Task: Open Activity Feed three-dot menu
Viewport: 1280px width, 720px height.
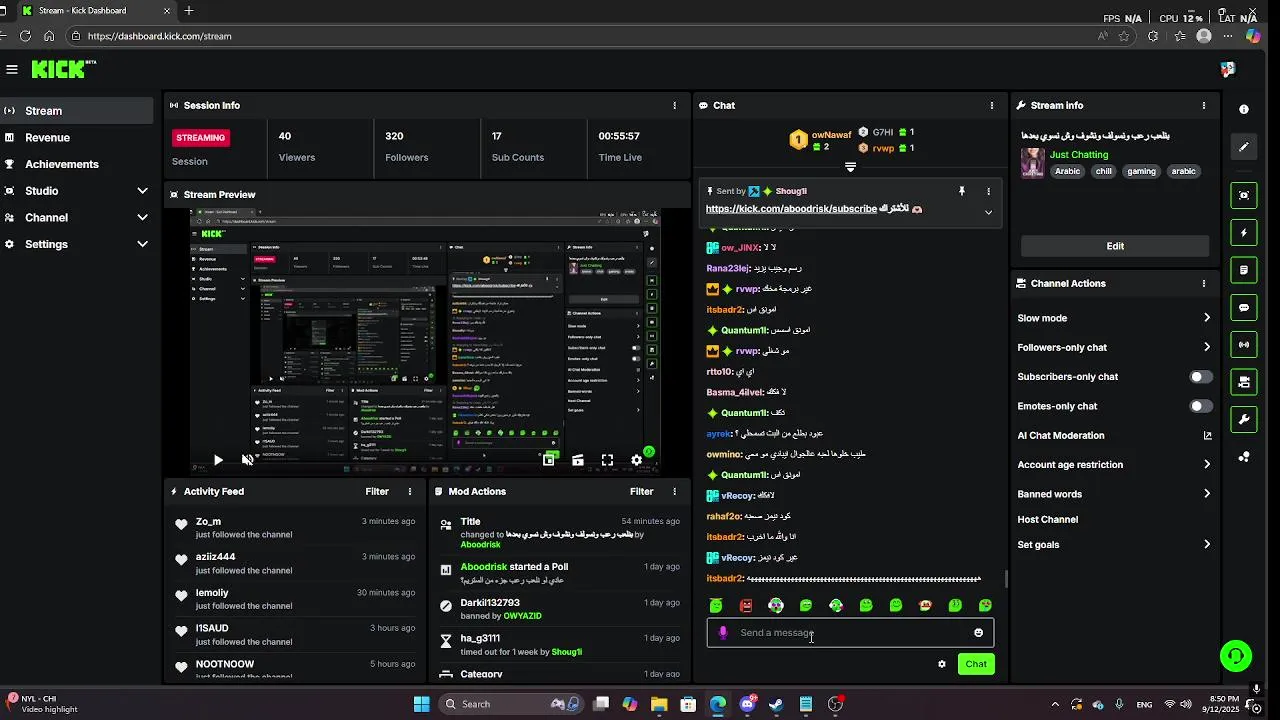Action: click(410, 491)
